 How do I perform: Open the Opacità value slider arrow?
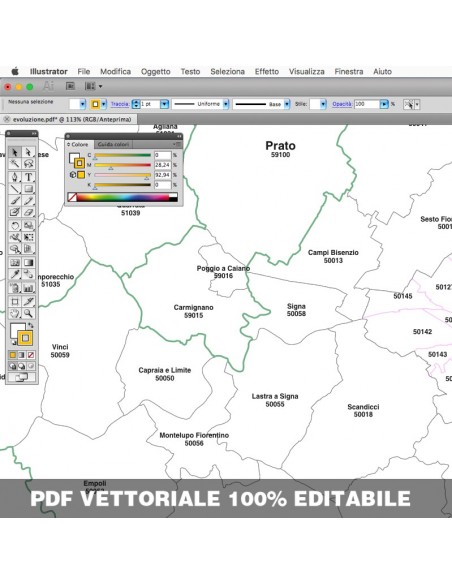click(x=384, y=104)
